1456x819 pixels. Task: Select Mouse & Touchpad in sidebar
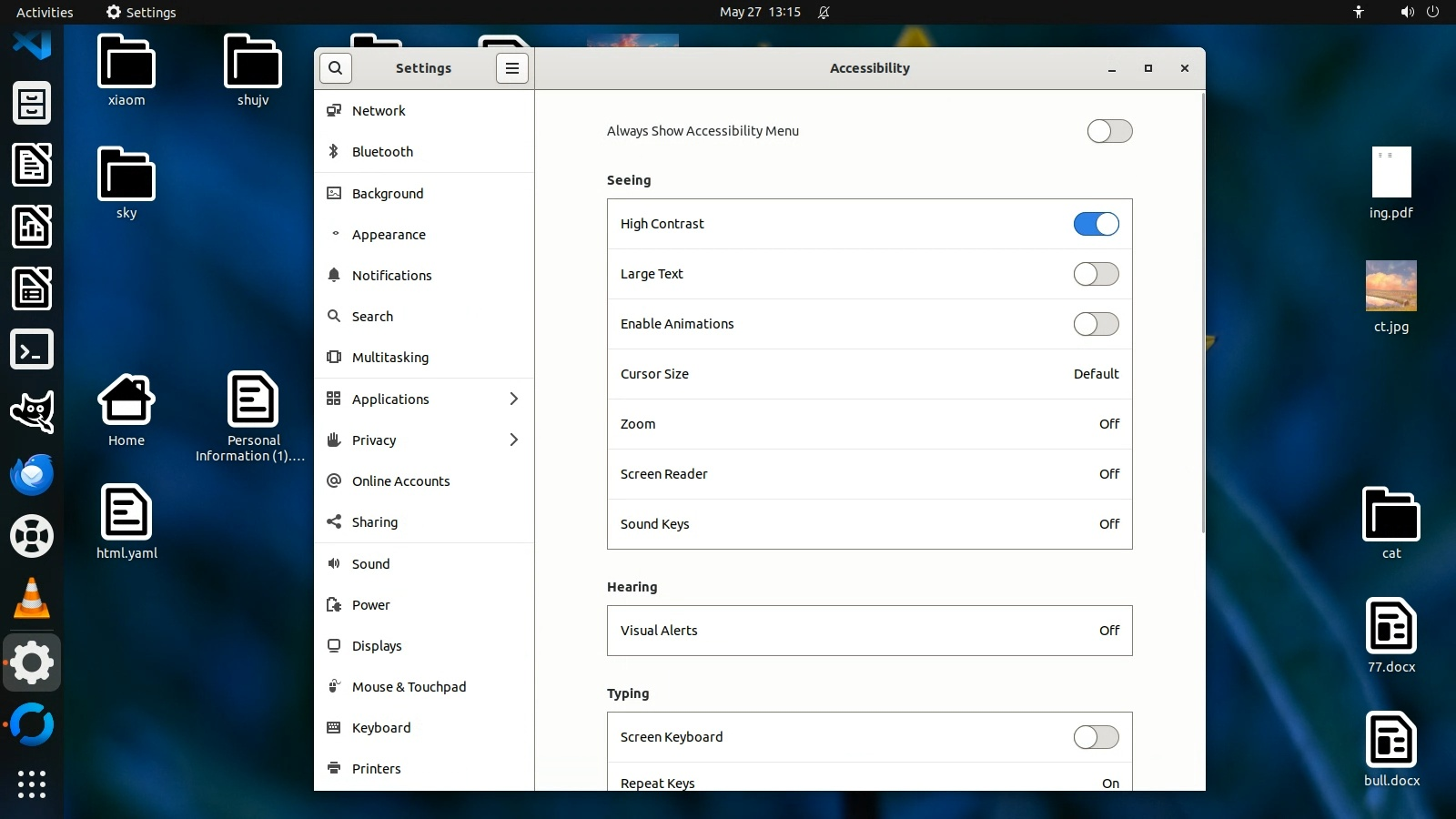pos(409,687)
